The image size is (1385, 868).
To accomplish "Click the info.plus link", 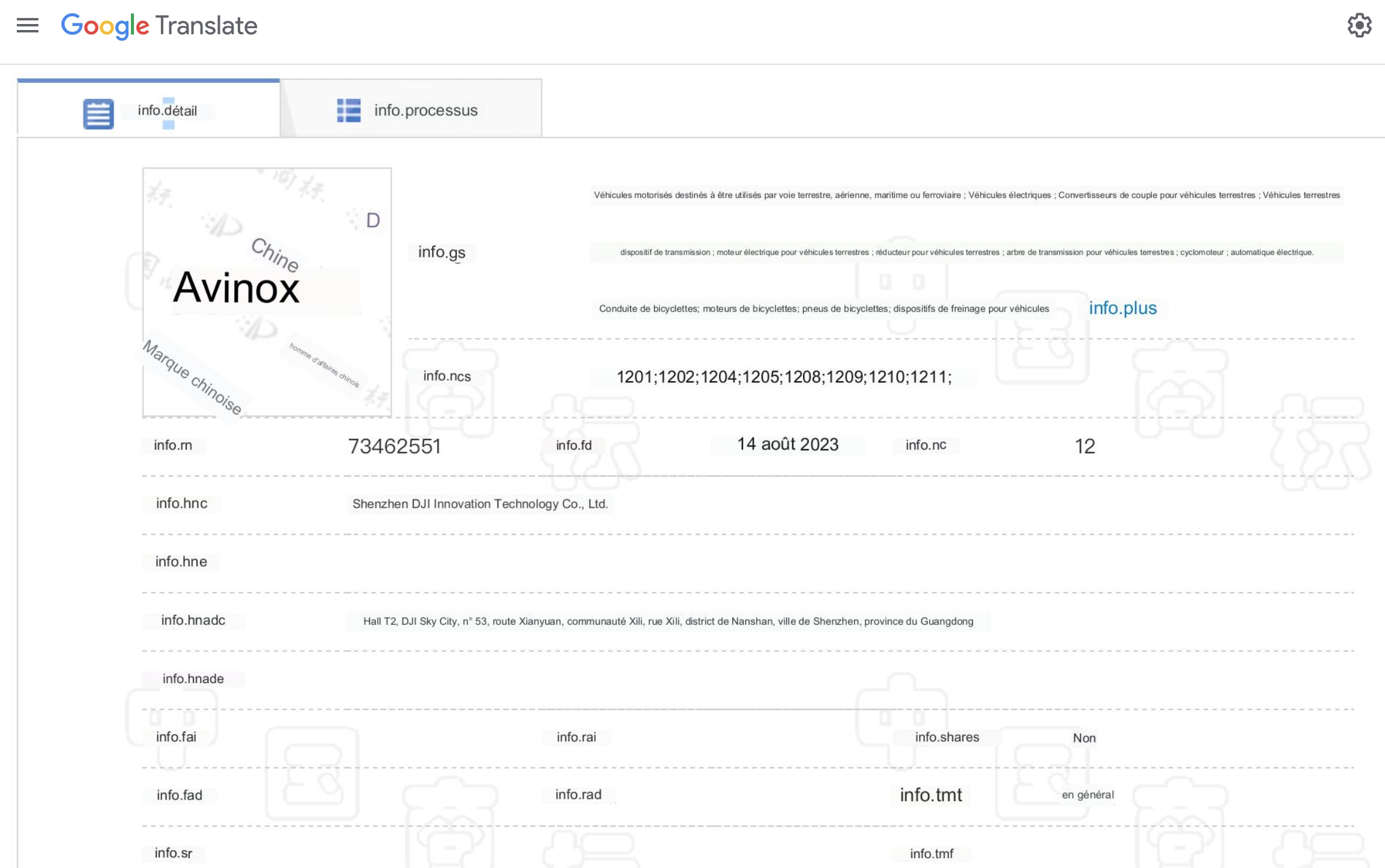I will [x=1123, y=308].
